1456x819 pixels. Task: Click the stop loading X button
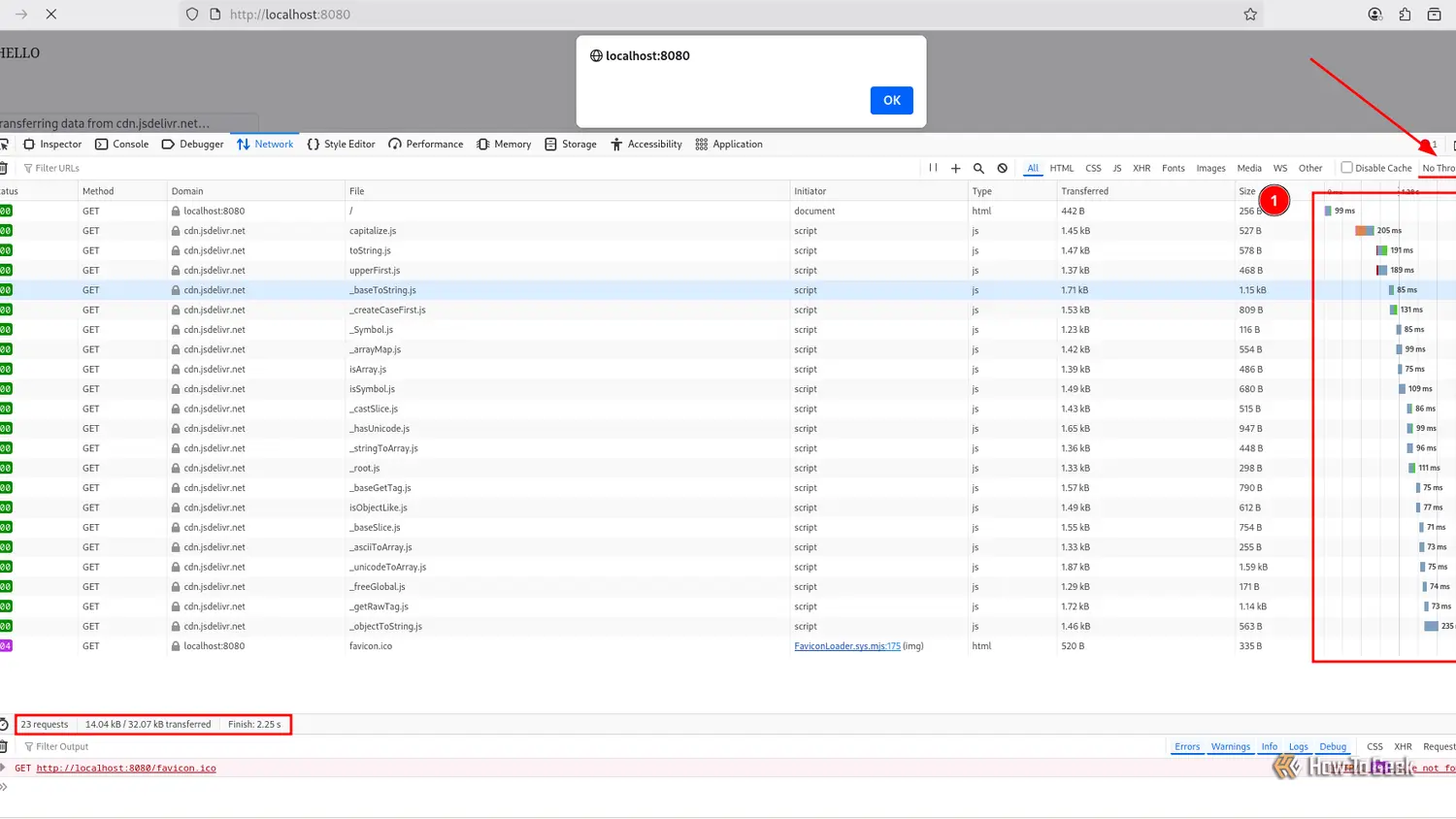[x=51, y=15]
